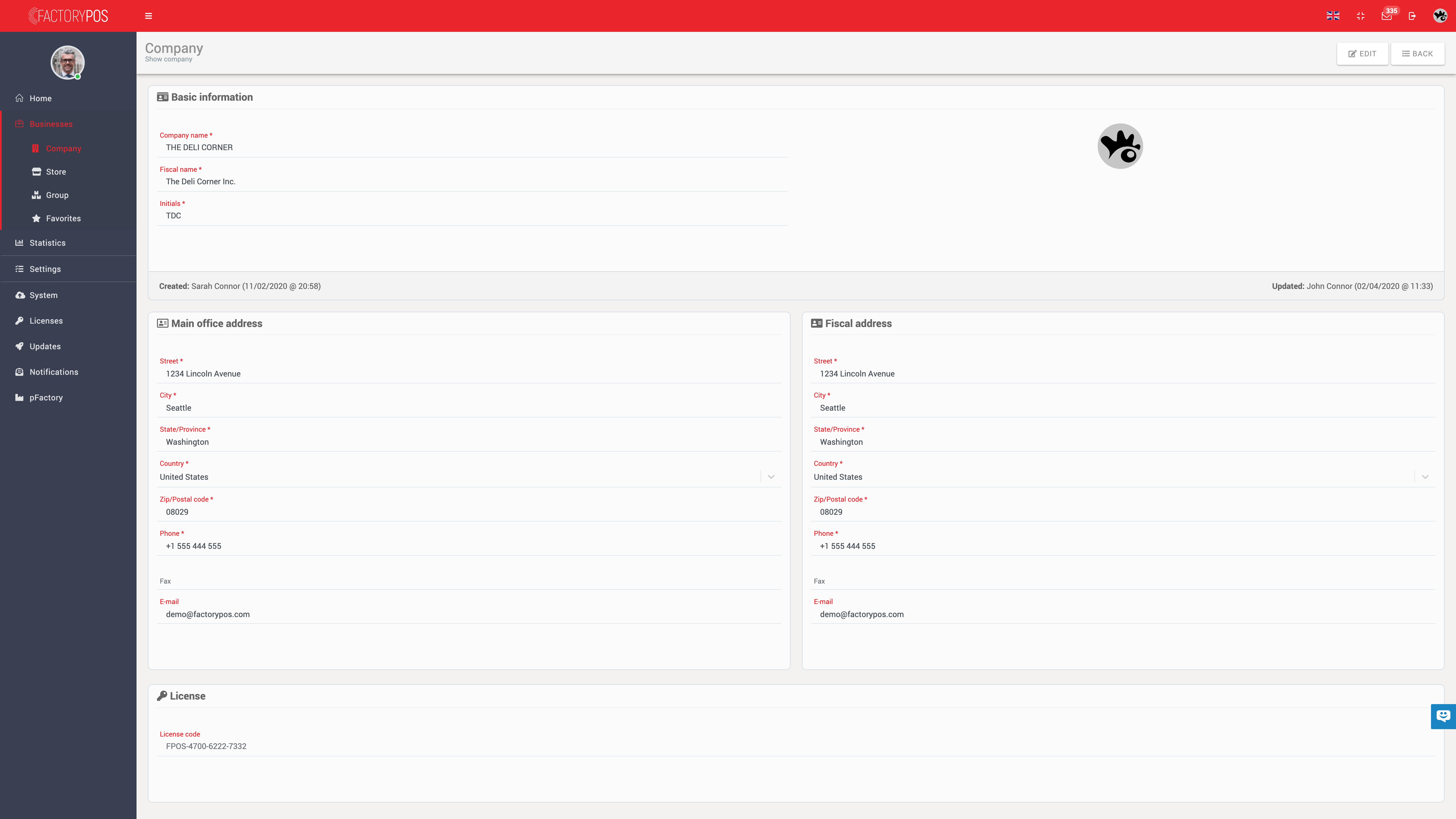Screen dimensions: 1456x819
Task: Collapse the Businesses menu section
Action: click(x=51, y=124)
